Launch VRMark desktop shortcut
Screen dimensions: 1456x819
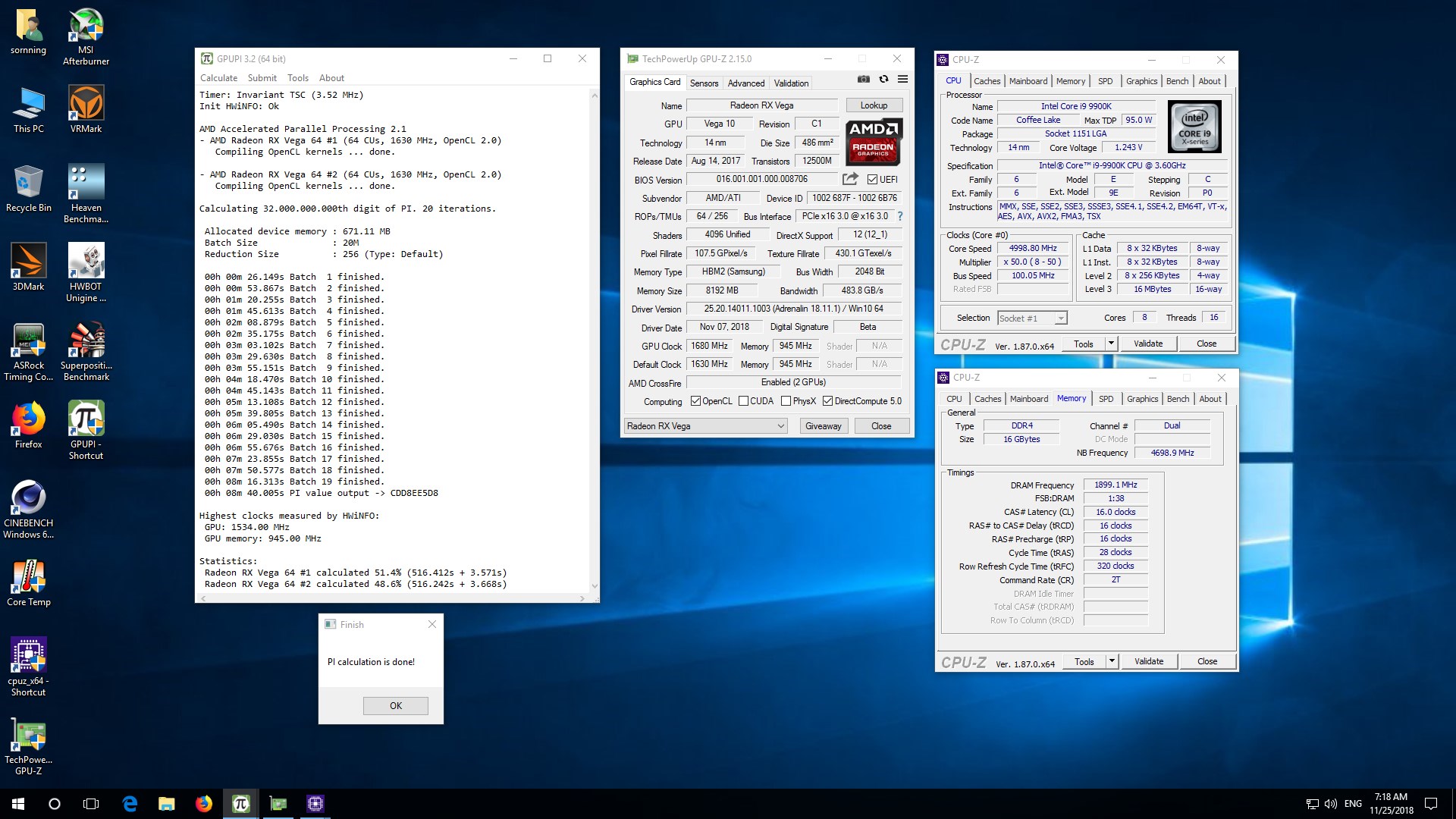click(x=86, y=111)
